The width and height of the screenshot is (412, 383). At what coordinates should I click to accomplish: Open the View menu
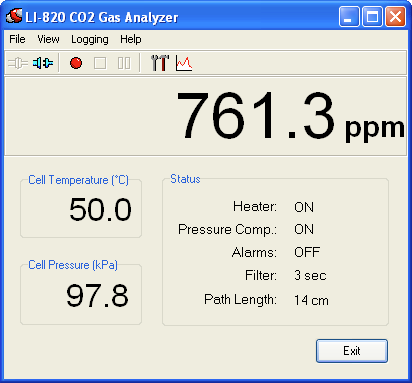tap(48, 39)
